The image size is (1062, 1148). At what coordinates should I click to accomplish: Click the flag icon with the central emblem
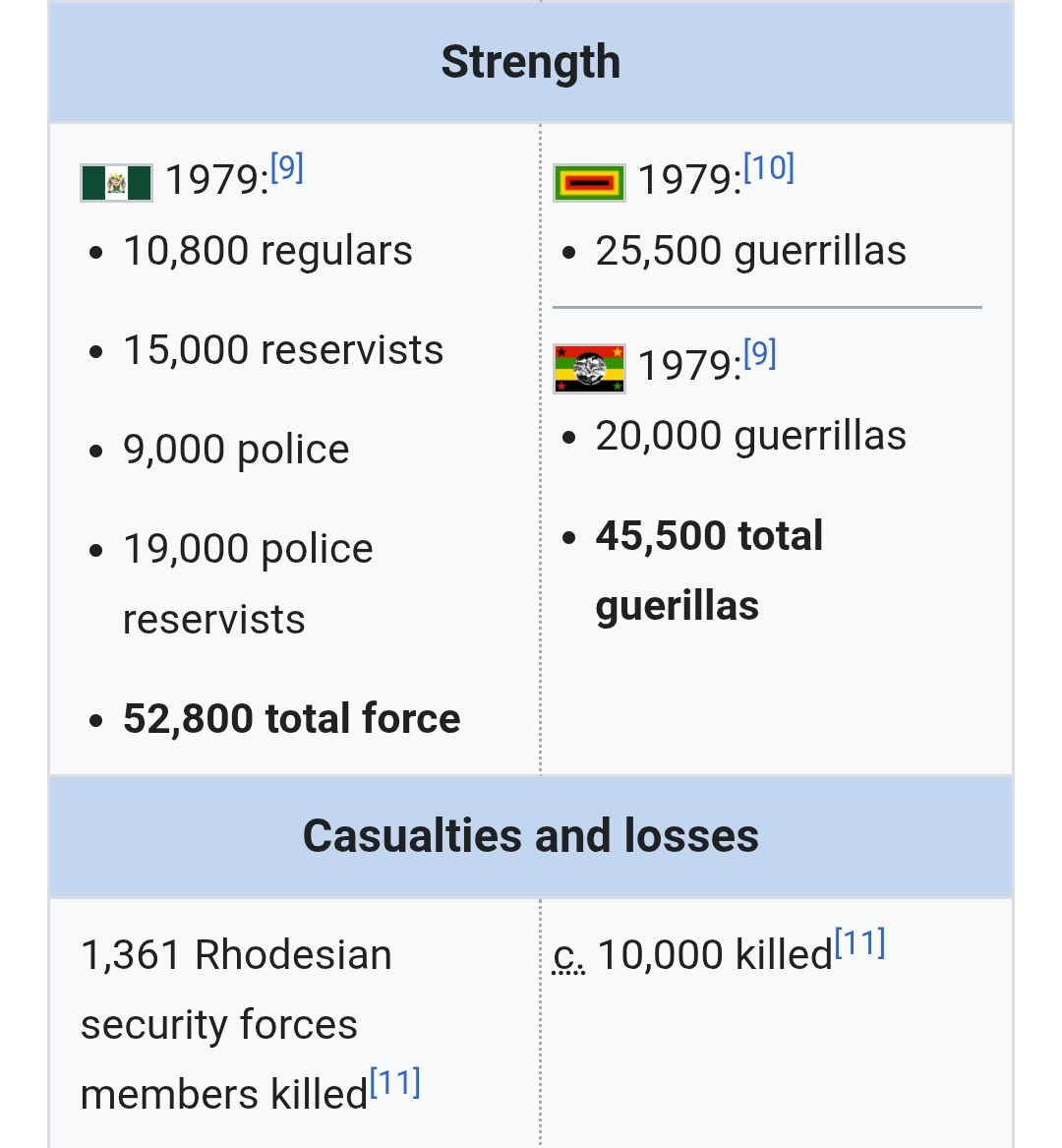click(x=589, y=368)
